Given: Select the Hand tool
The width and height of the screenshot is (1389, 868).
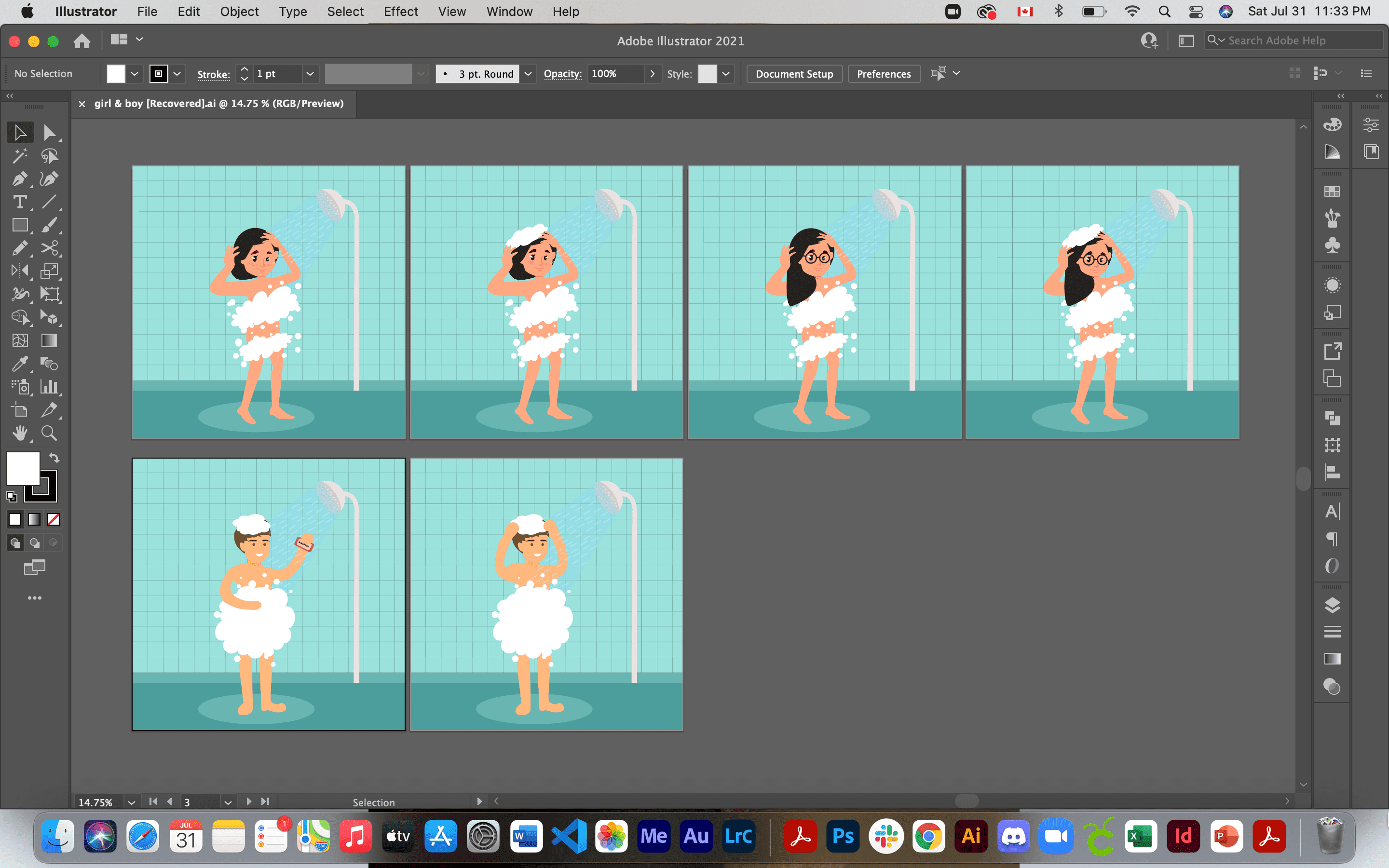Looking at the screenshot, I should pyautogui.click(x=20, y=433).
